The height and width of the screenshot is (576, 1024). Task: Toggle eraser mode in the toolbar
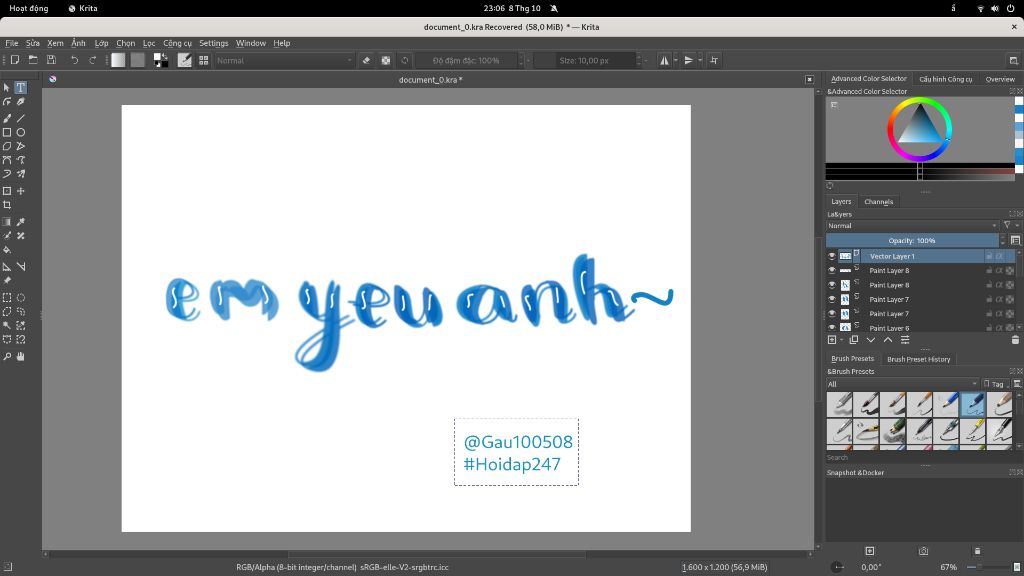click(x=366, y=60)
